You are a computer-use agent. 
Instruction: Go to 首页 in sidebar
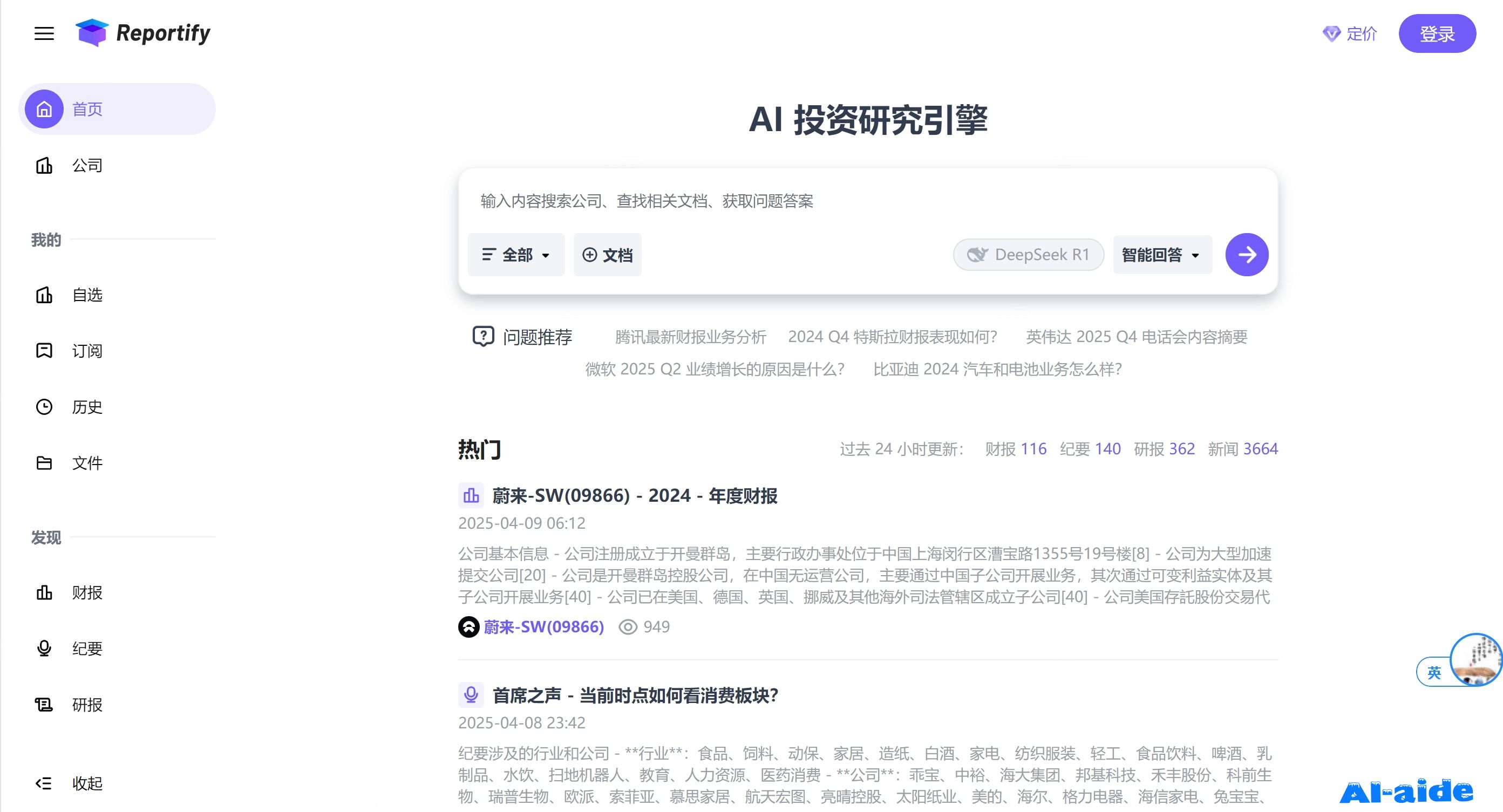tap(117, 109)
